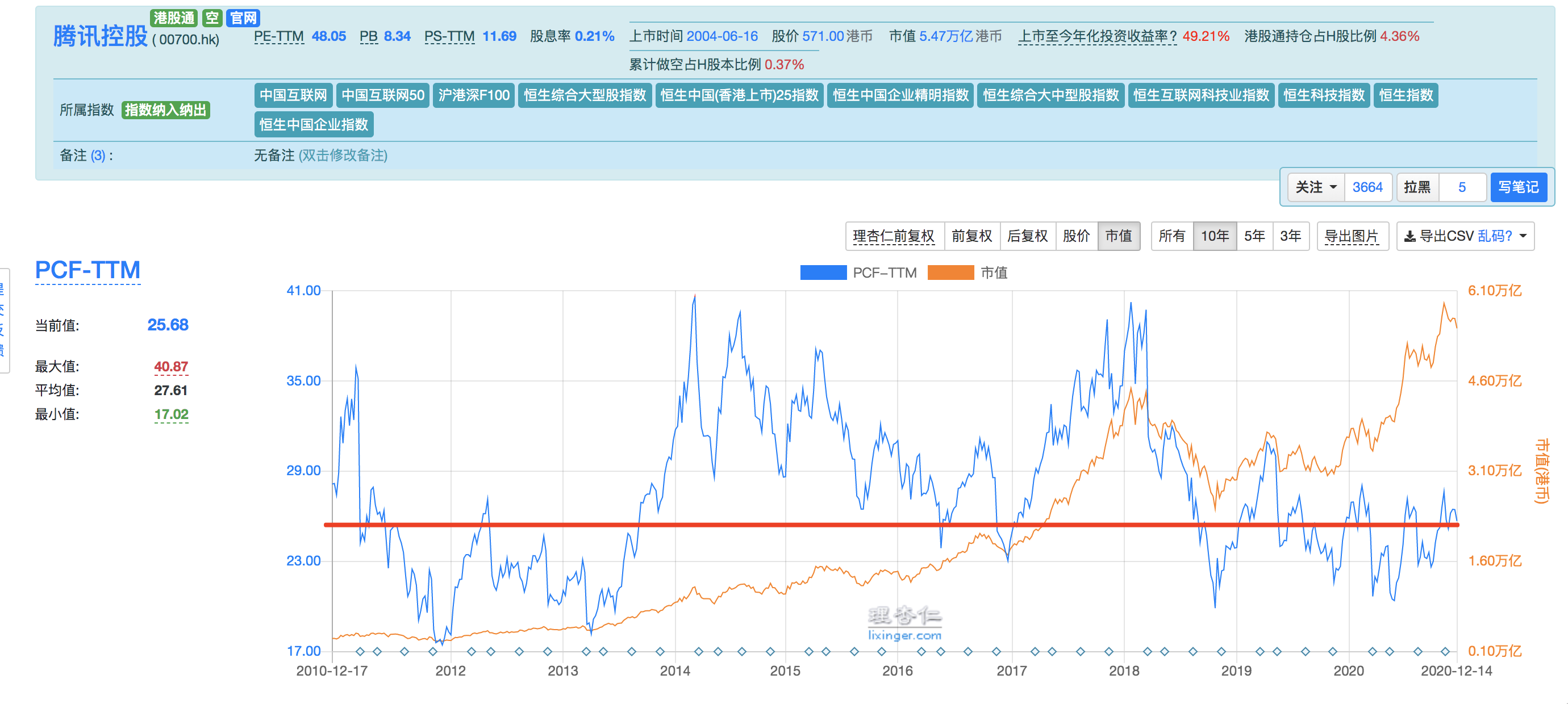Viewport: 1568px width, 704px height.
Task: Toggle the orange 市值 legend swatch
Action: pos(951,273)
